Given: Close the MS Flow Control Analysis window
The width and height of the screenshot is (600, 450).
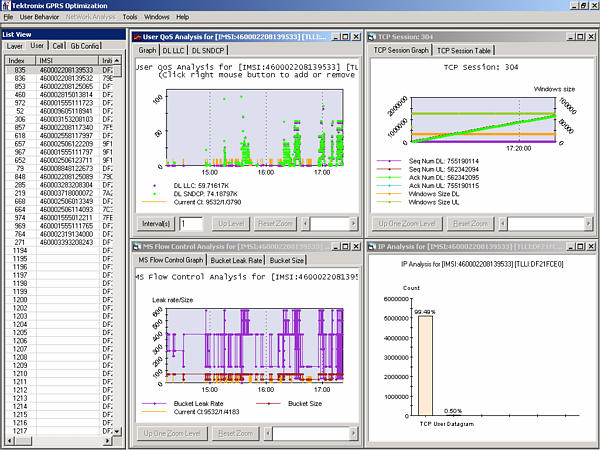Looking at the screenshot, I should 356,247.
